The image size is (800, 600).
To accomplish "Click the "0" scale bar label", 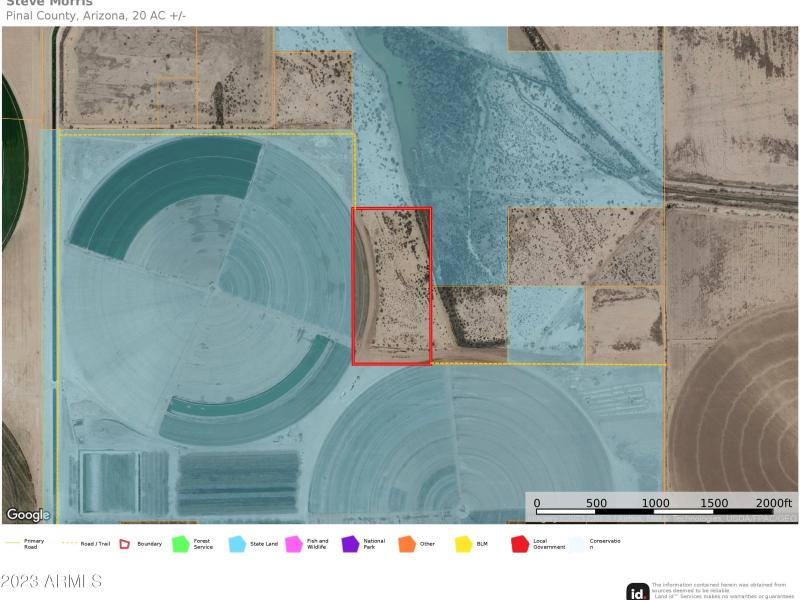I will [537, 503].
